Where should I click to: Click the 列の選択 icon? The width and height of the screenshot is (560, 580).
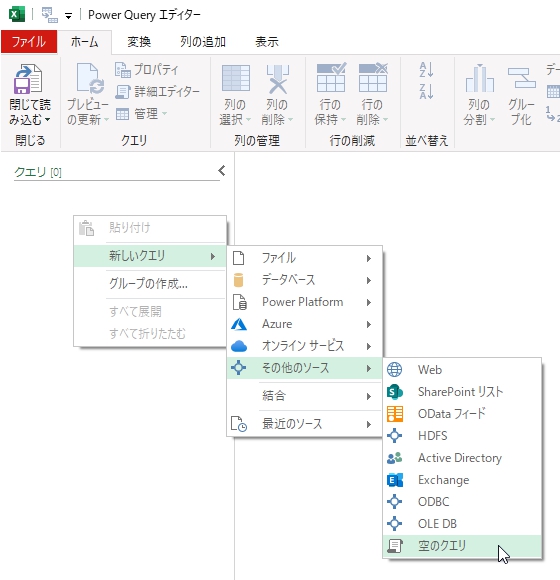[236, 78]
